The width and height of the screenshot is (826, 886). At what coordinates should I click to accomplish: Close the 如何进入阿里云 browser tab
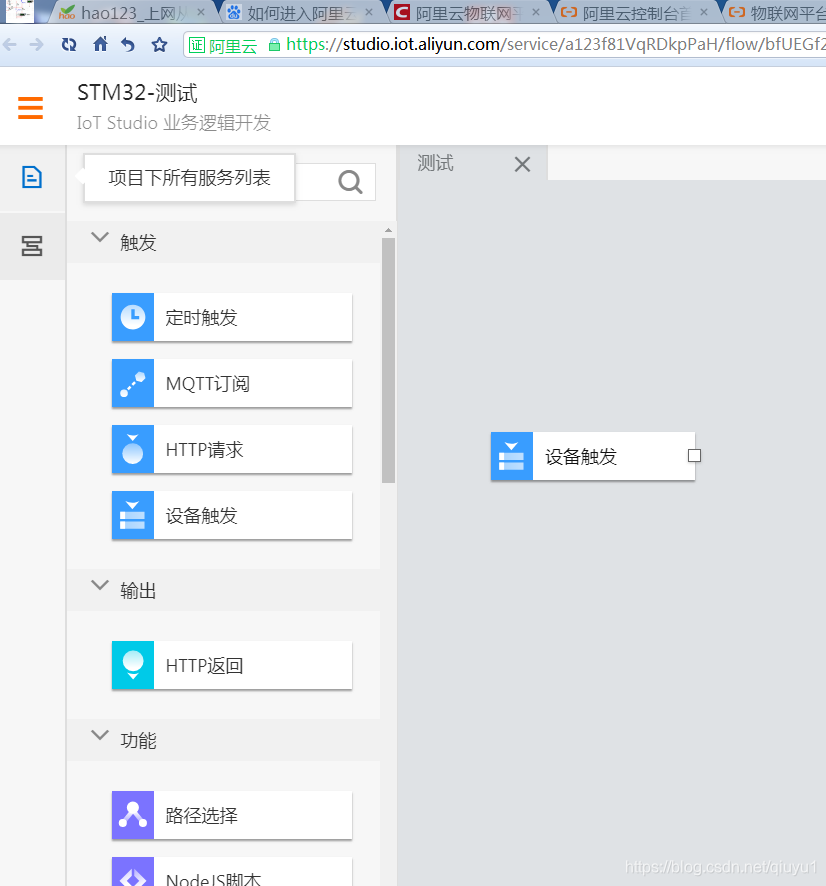coord(369,12)
